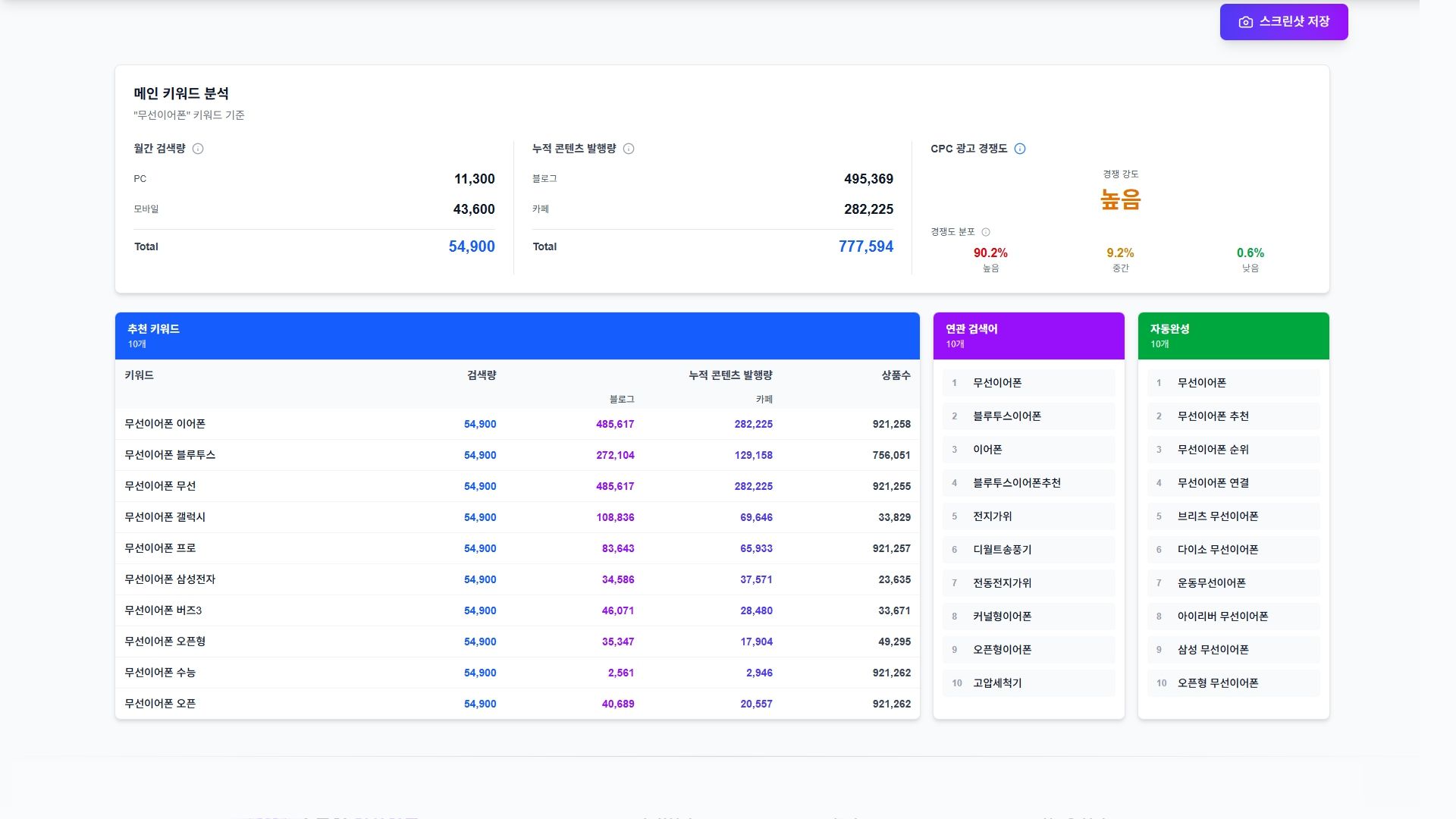Click the 상품수 column header
Image resolution: width=1456 pixels, height=819 pixels.
pyautogui.click(x=894, y=375)
